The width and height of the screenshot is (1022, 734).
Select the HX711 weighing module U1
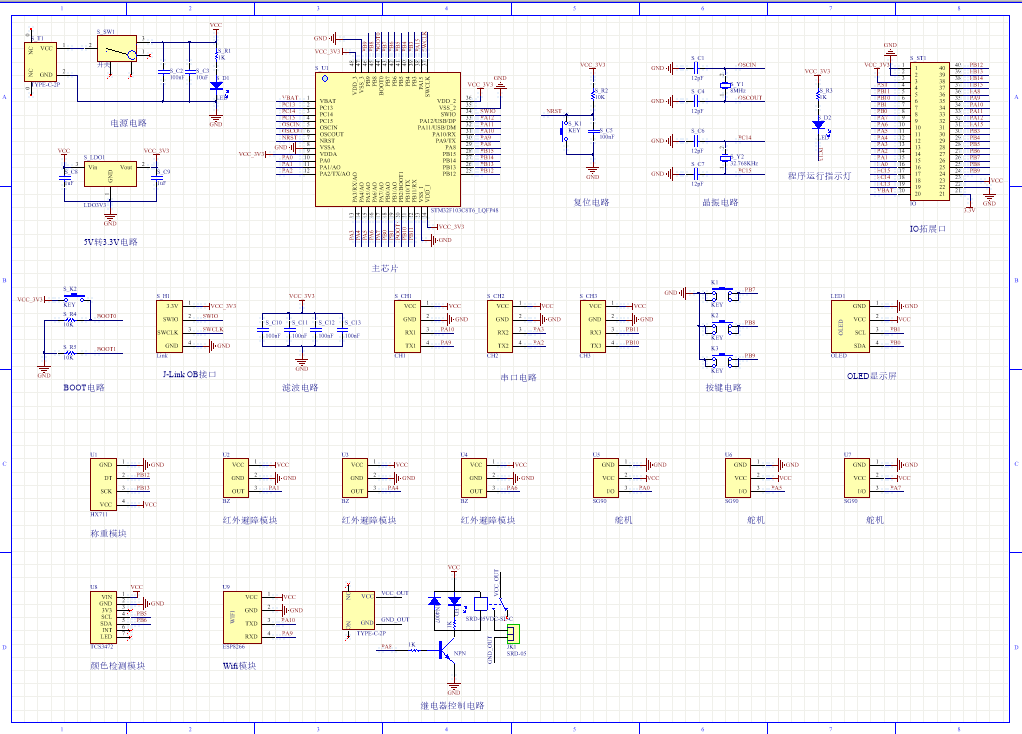point(104,484)
